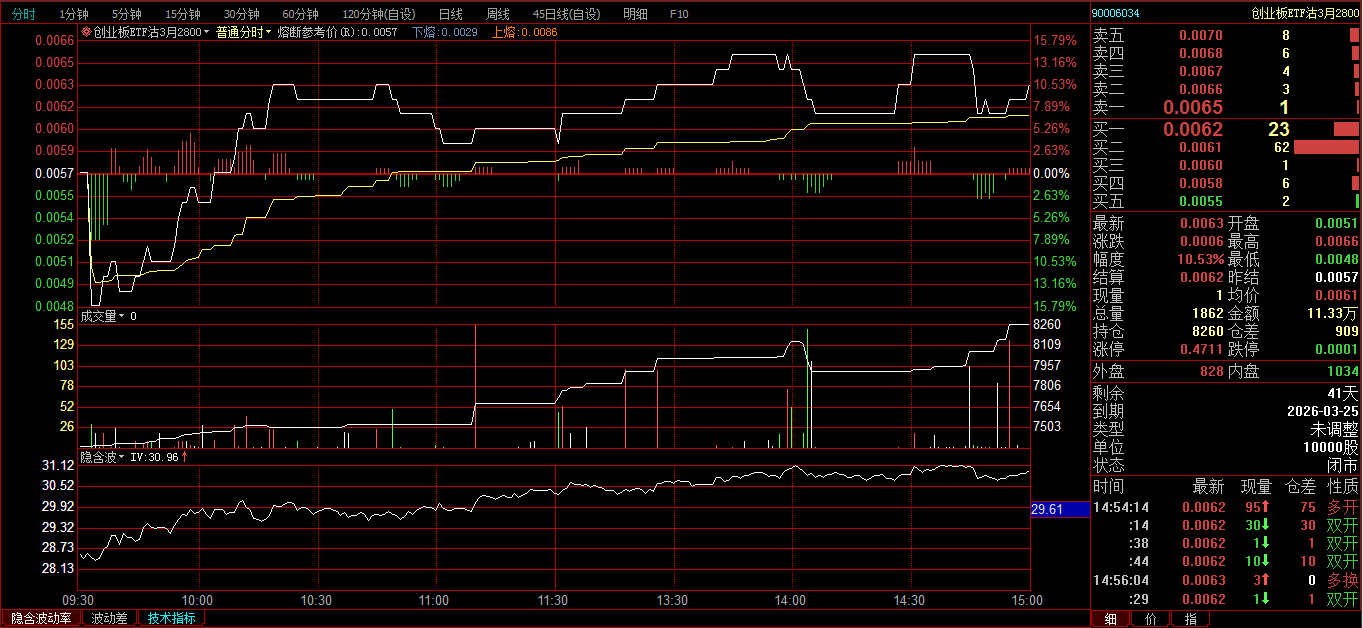Click the 买二 volume bar in order book
The height and width of the screenshot is (628, 1363).
(1326, 147)
